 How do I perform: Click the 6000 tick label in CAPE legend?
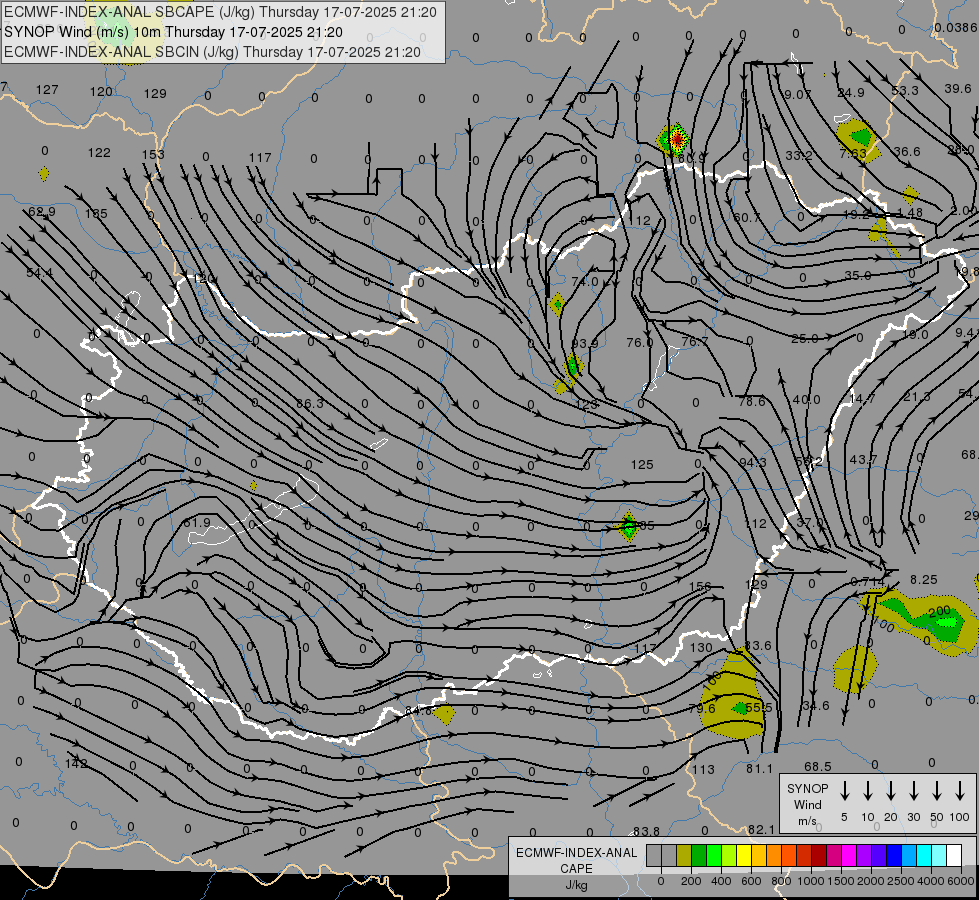[962, 881]
